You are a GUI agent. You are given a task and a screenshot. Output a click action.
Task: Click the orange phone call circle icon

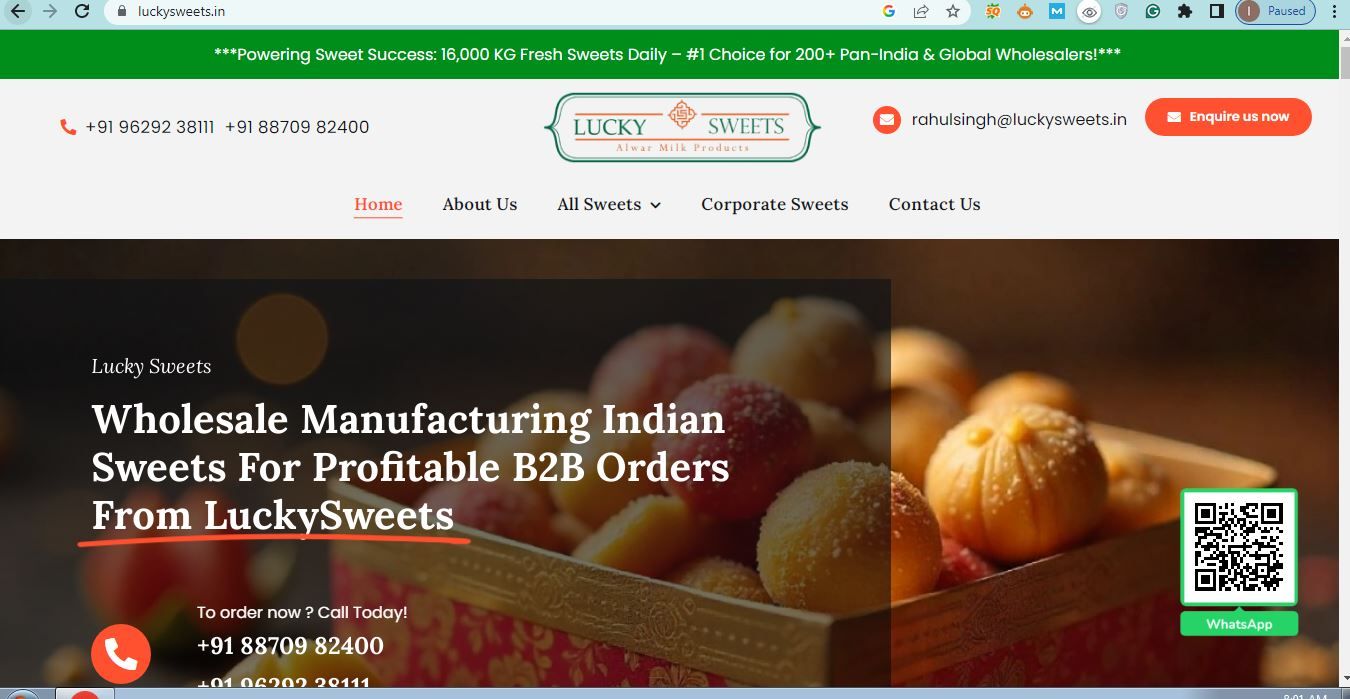[121, 655]
